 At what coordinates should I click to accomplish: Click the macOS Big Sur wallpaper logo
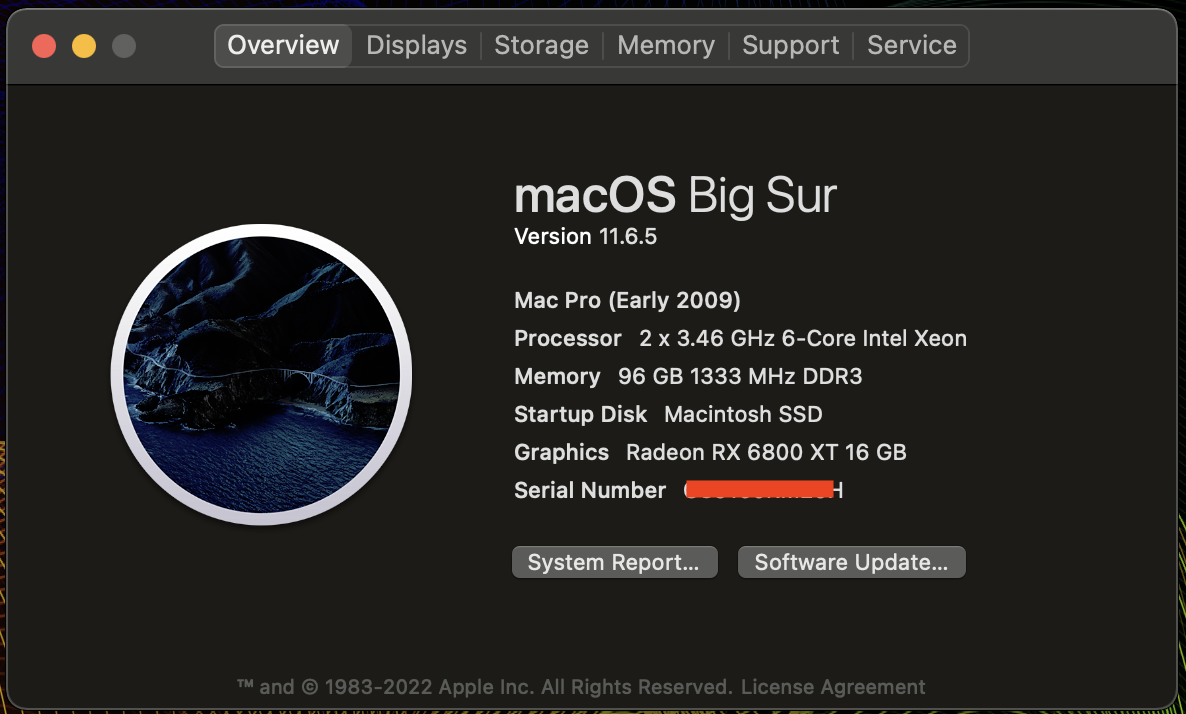pyautogui.click(x=261, y=374)
